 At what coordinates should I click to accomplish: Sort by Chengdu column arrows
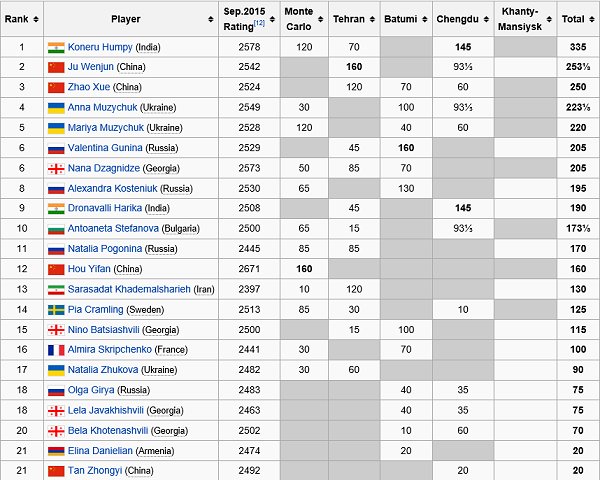[x=486, y=19]
